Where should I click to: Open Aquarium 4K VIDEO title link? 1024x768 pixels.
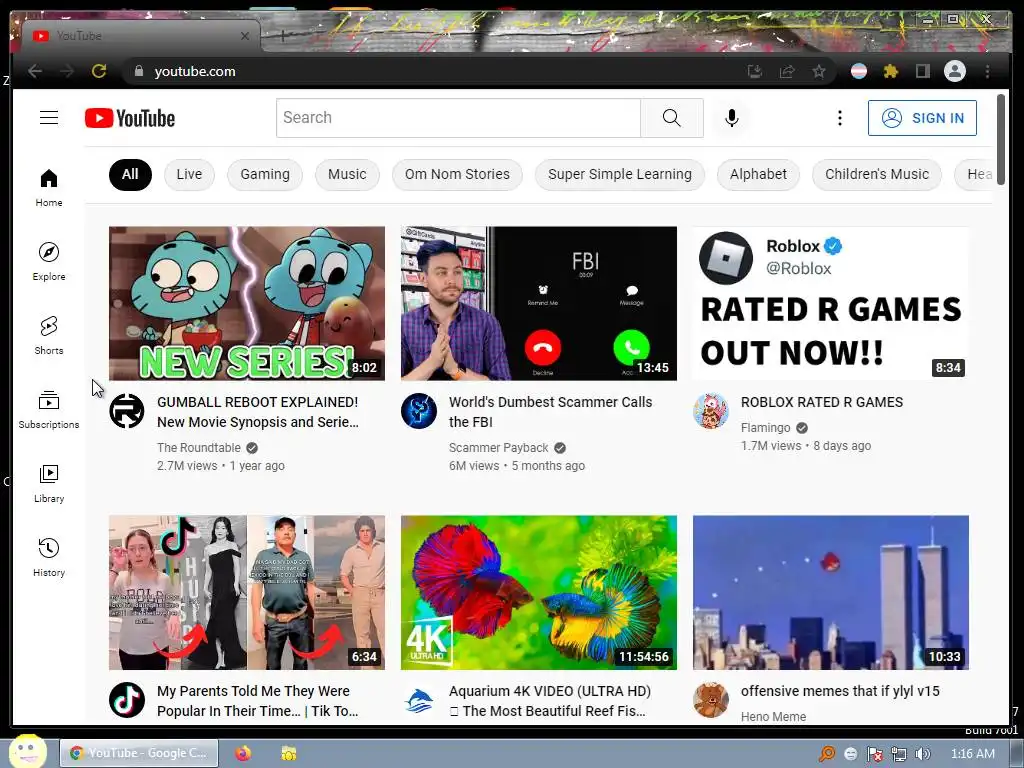click(x=550, y=701)
